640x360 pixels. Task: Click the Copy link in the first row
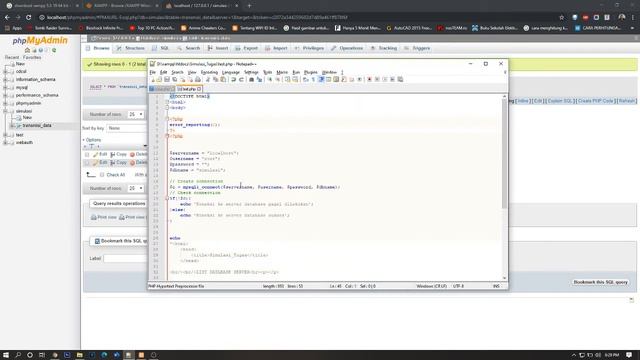coord(118,154)
